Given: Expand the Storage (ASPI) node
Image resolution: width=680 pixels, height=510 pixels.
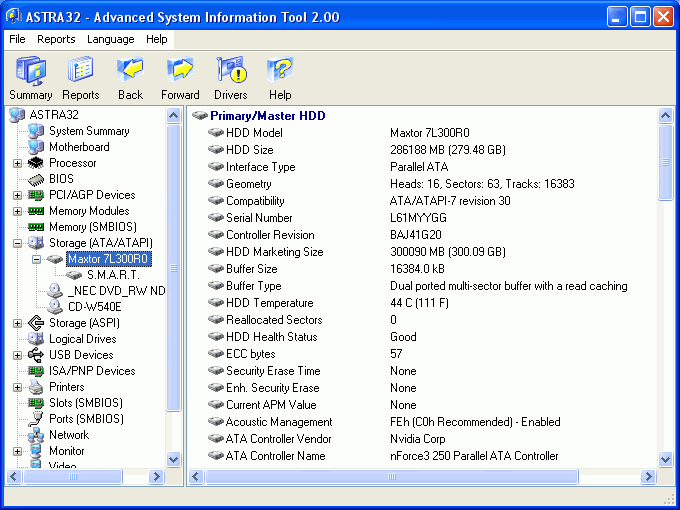Looking at the screenshot, I should [17, 324].
